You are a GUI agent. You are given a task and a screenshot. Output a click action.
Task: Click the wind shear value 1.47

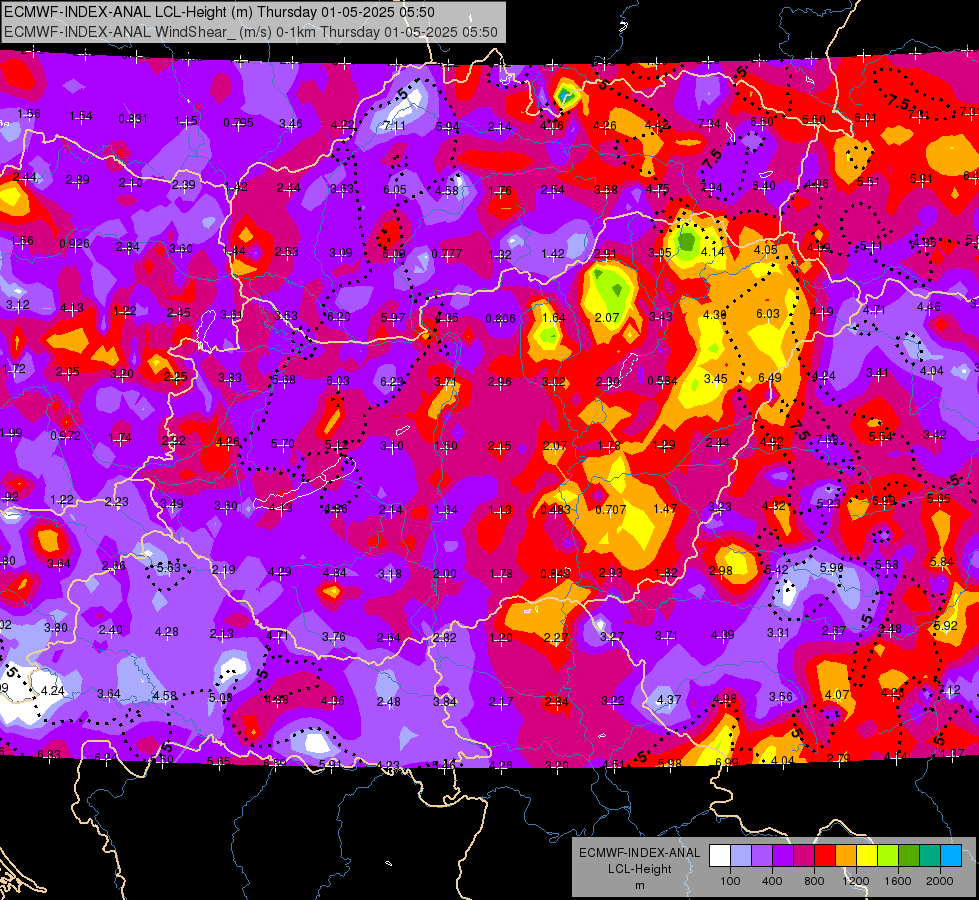[665, 508]
